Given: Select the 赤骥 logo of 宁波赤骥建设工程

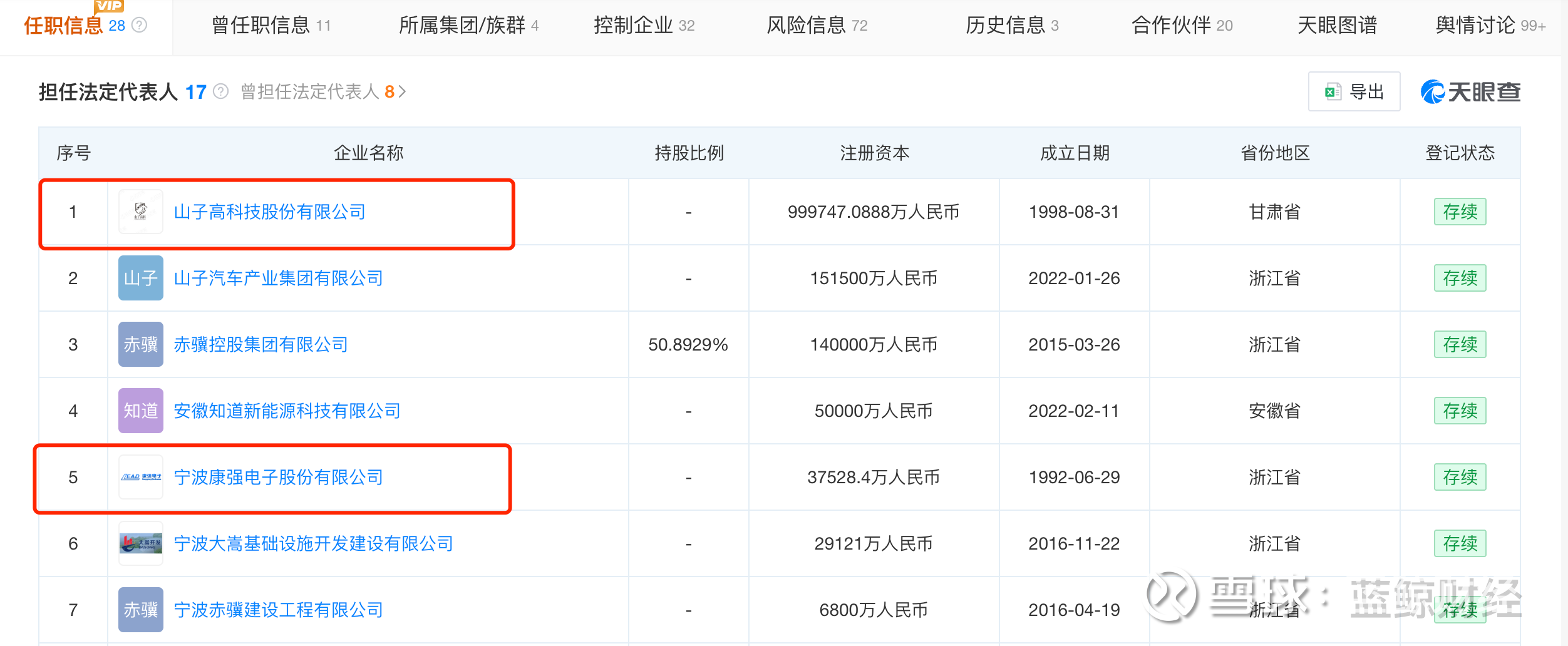Looking at the screenshot, I should point(141,610).
